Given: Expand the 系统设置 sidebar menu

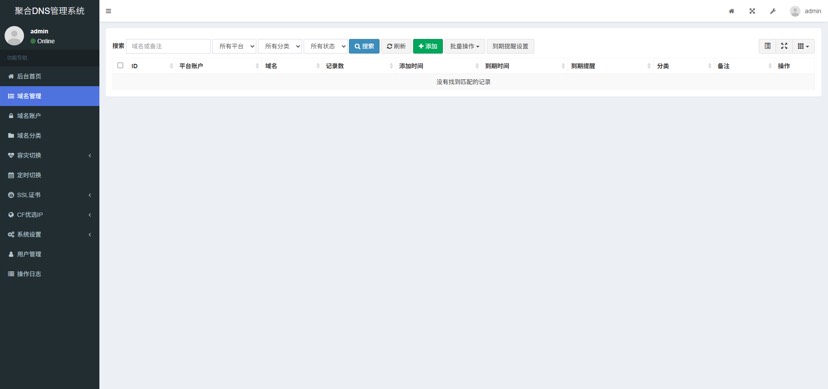Looking at the screenshot, I should click(x=50, y=234).
